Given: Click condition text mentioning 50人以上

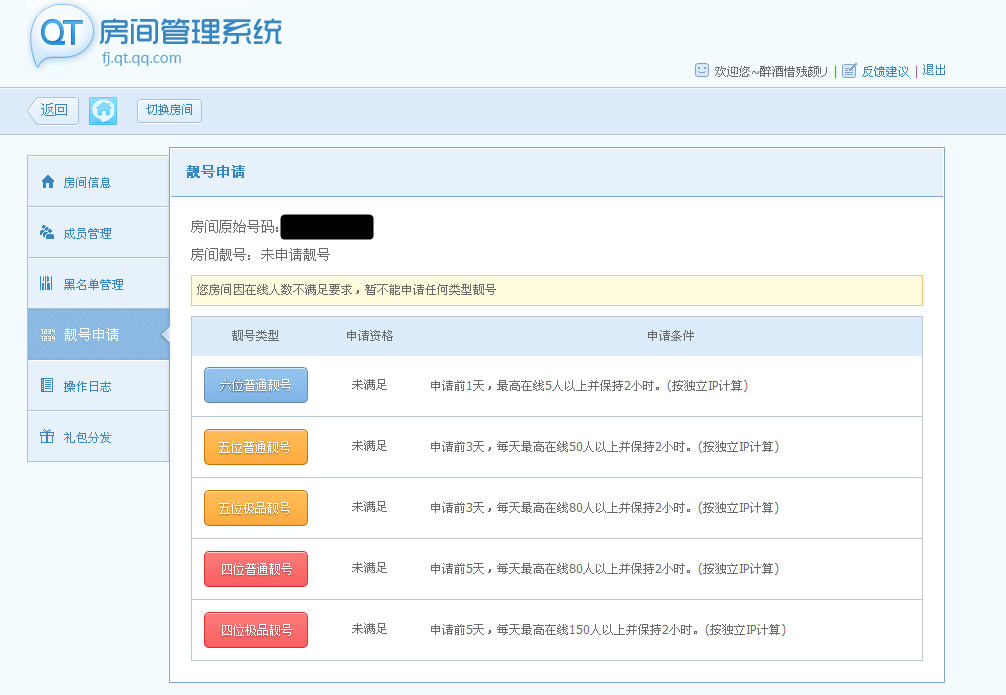Looking at the screenshot, I should (604, 447).
